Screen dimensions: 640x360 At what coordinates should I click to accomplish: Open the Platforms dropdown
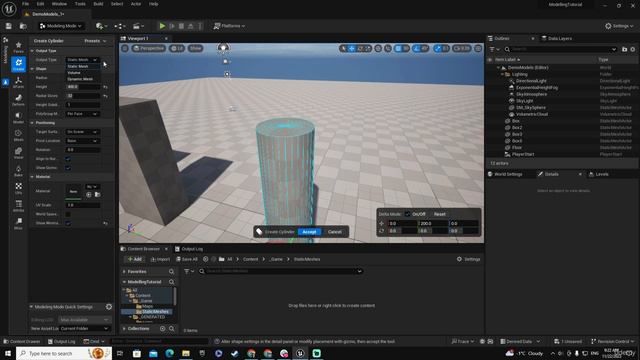(x=229, y=26)
